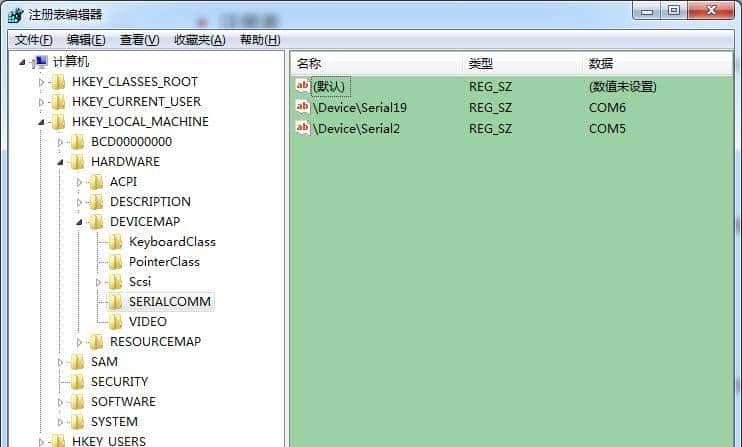Click the HKEY_CLASSES_ROOT folder icon

tap(58, 82)
